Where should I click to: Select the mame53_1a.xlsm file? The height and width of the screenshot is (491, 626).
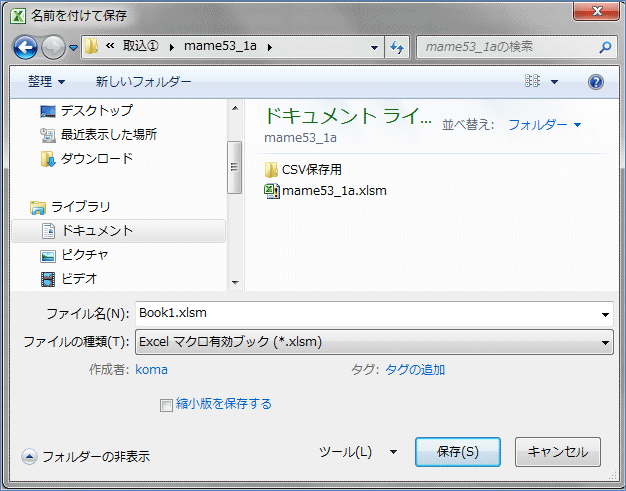click(x=334, y=191)
